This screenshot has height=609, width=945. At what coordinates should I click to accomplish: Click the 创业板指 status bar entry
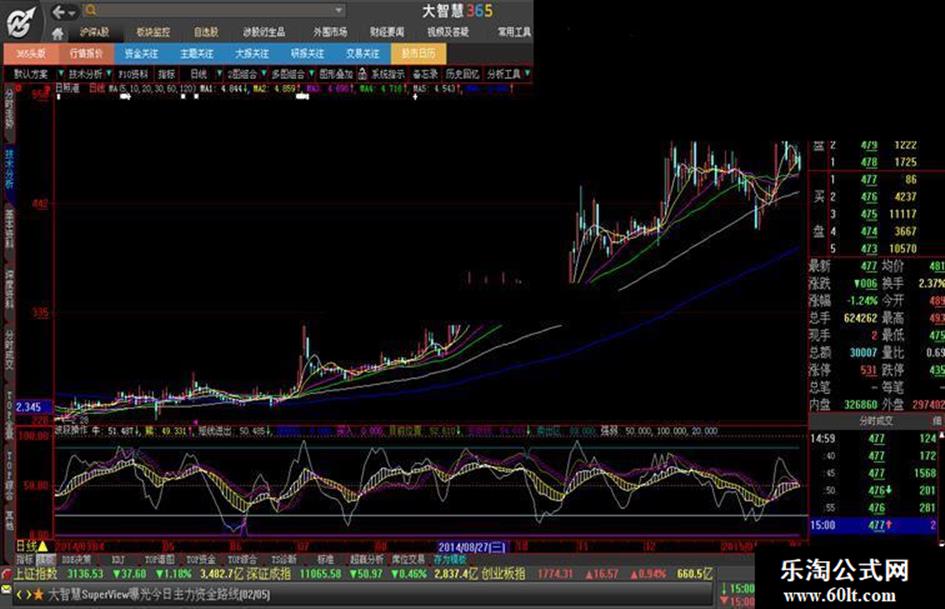(x=503, y=574)
